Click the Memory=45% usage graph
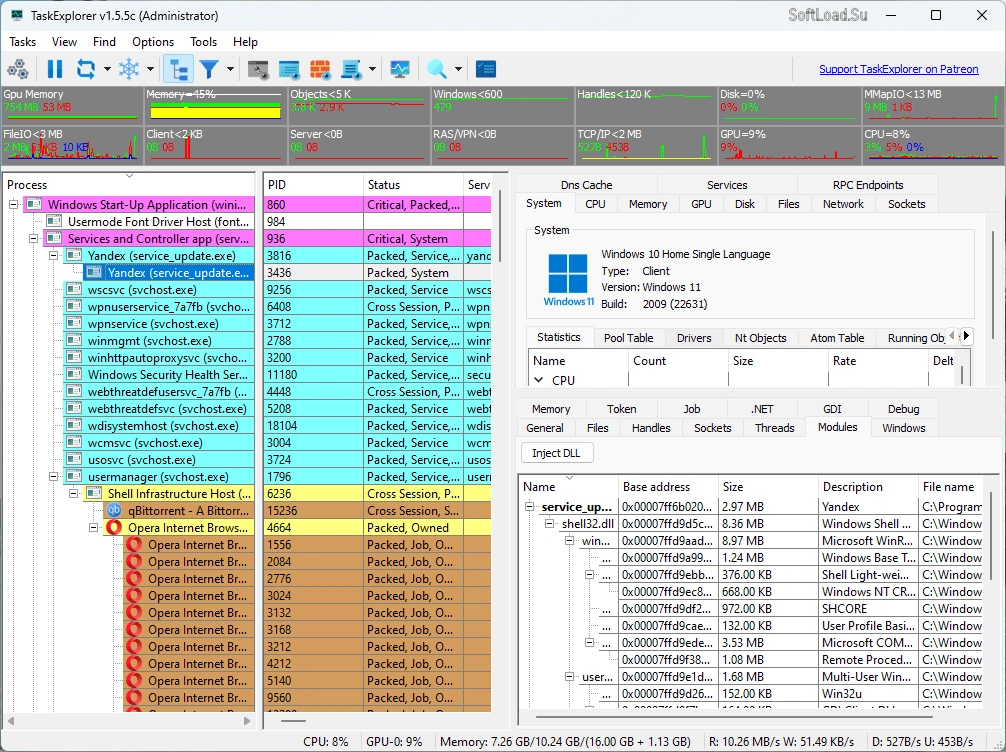 click(x=214, y=106)
